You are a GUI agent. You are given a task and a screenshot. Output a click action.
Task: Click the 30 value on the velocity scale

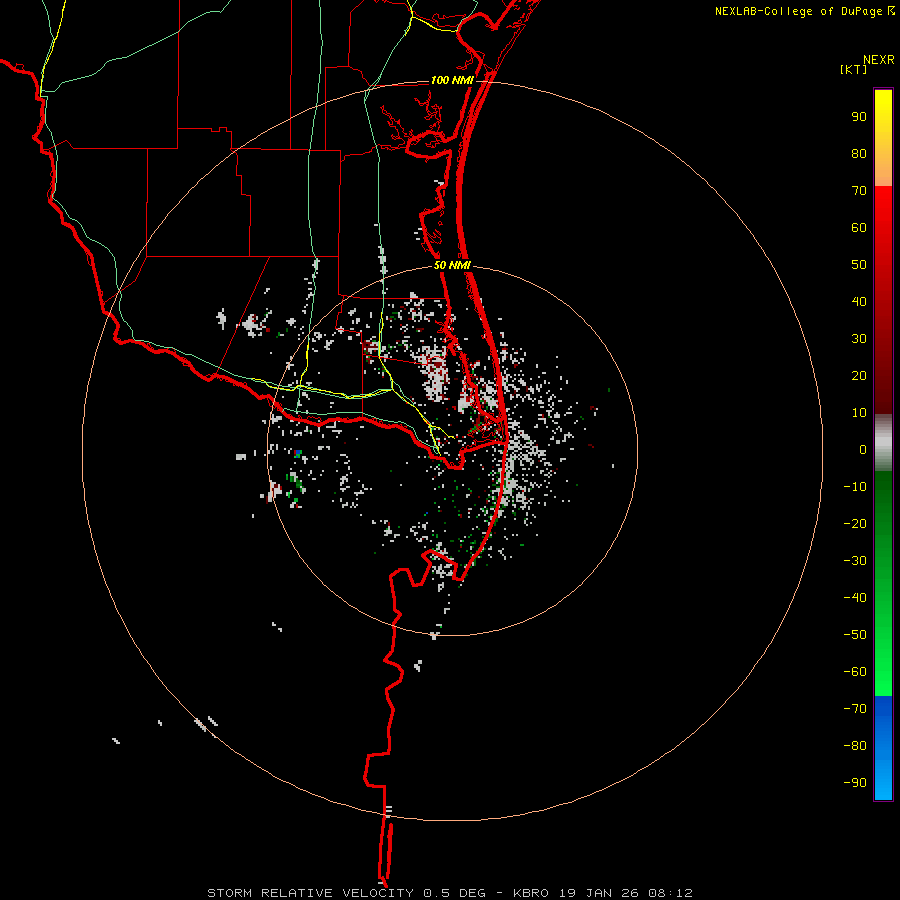859,339
